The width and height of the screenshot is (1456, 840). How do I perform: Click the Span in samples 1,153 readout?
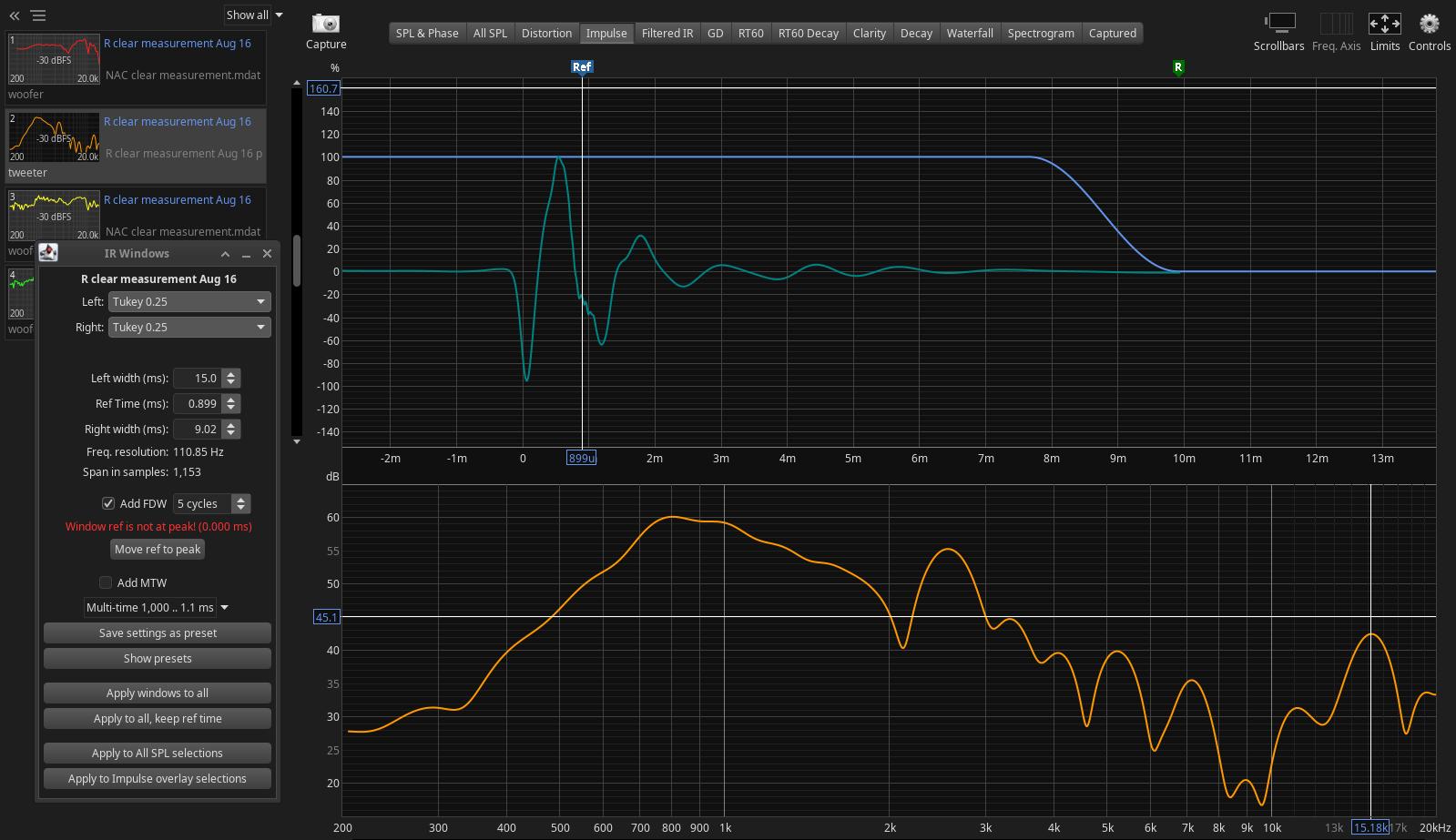pyautogui.click(x=142, y=471)
